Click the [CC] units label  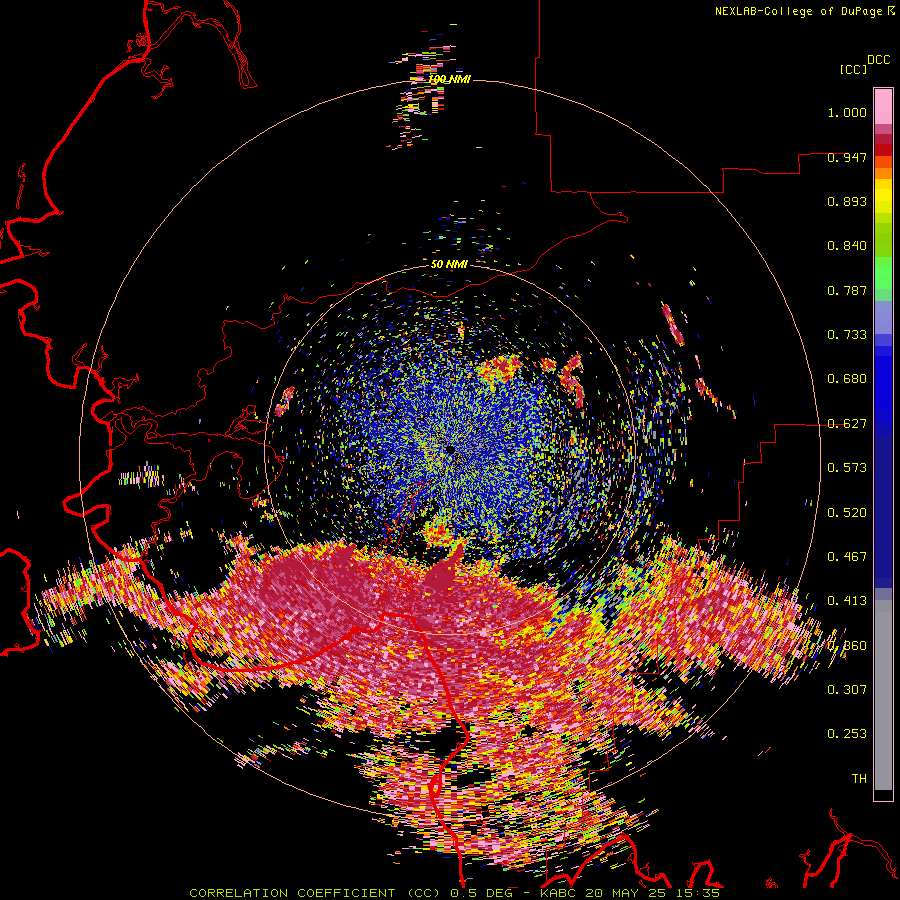coord(853,69)
